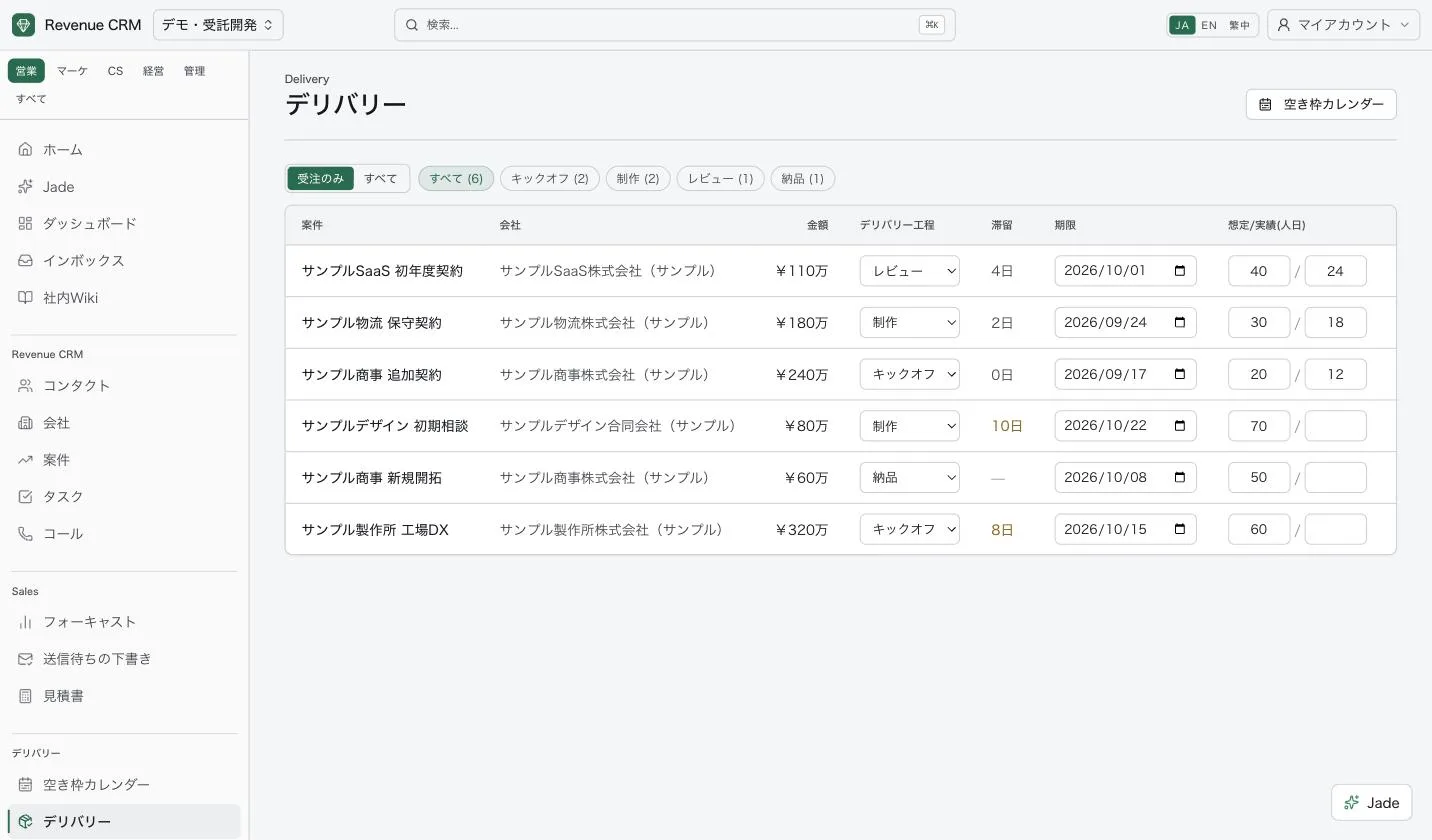Open deal サンプル物流 保守契約
Screen dimensions: 1432x840
coord(372,323)
